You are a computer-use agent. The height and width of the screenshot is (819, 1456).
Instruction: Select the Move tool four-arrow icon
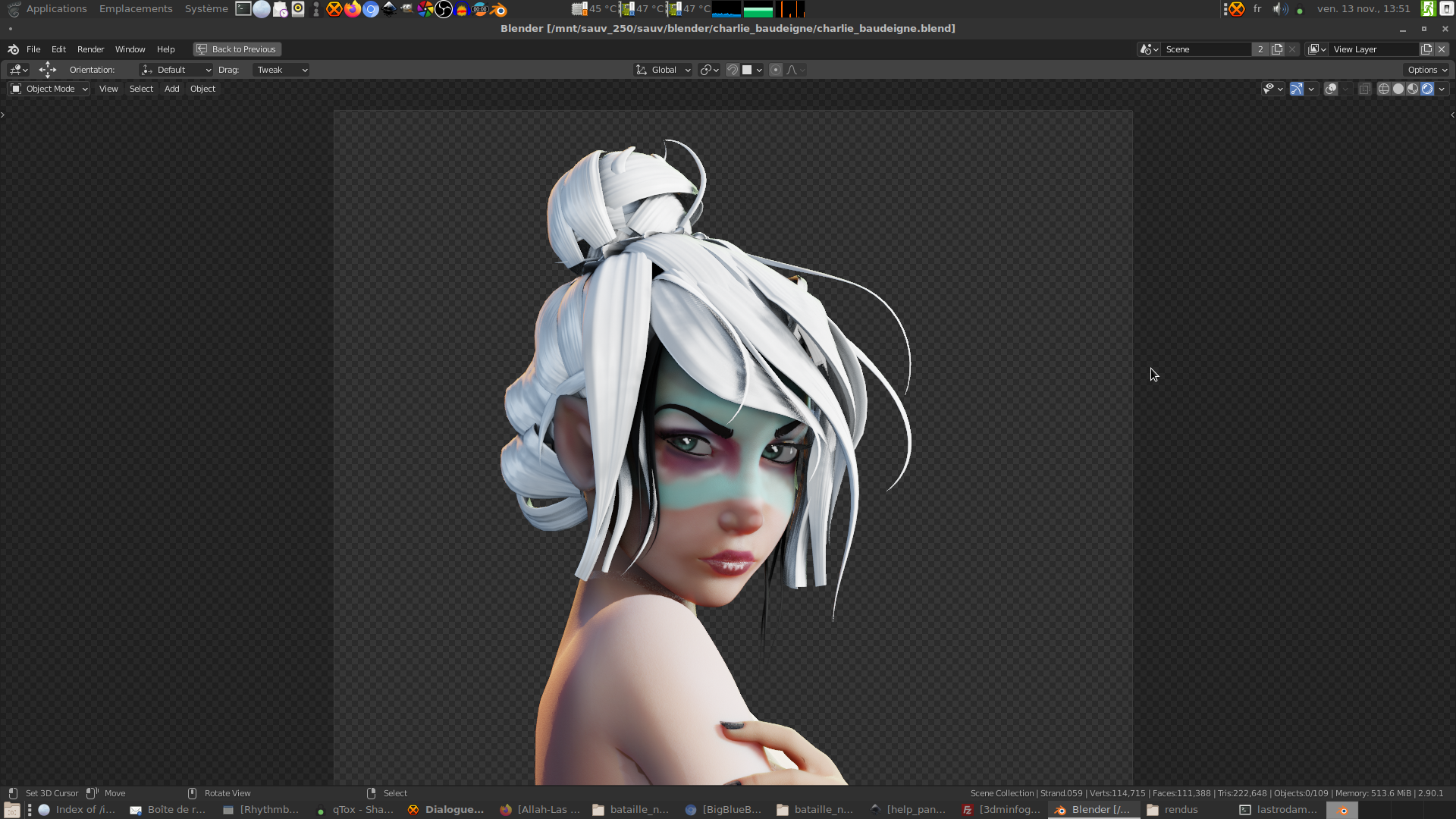48,70
